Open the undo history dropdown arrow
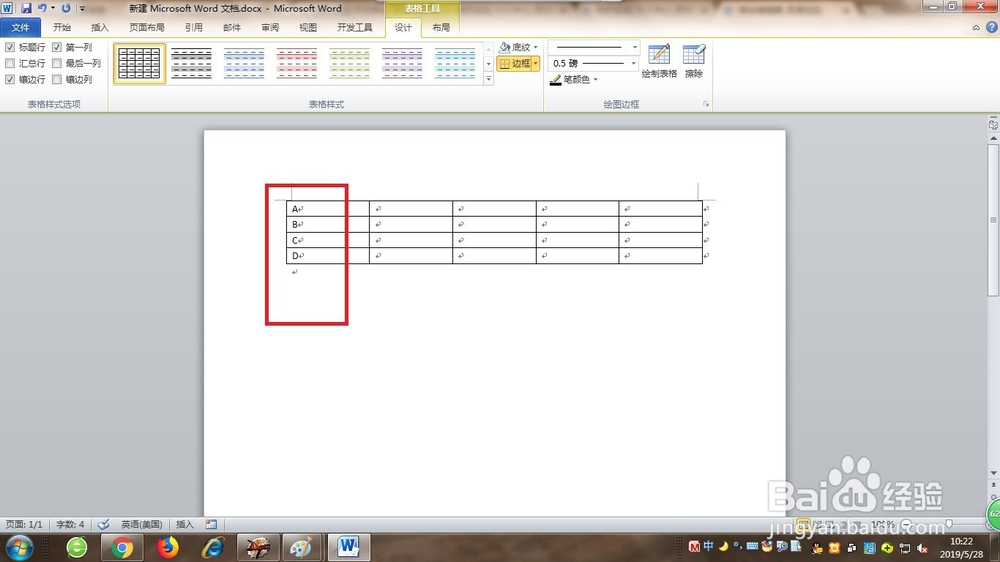The image size is (1000, 562). (52, 8)
